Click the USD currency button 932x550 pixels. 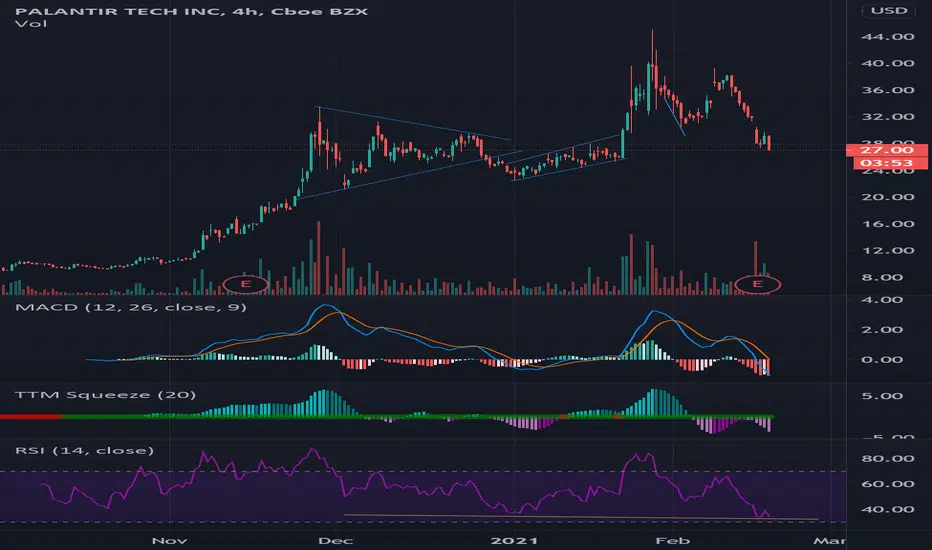[889, 11]
